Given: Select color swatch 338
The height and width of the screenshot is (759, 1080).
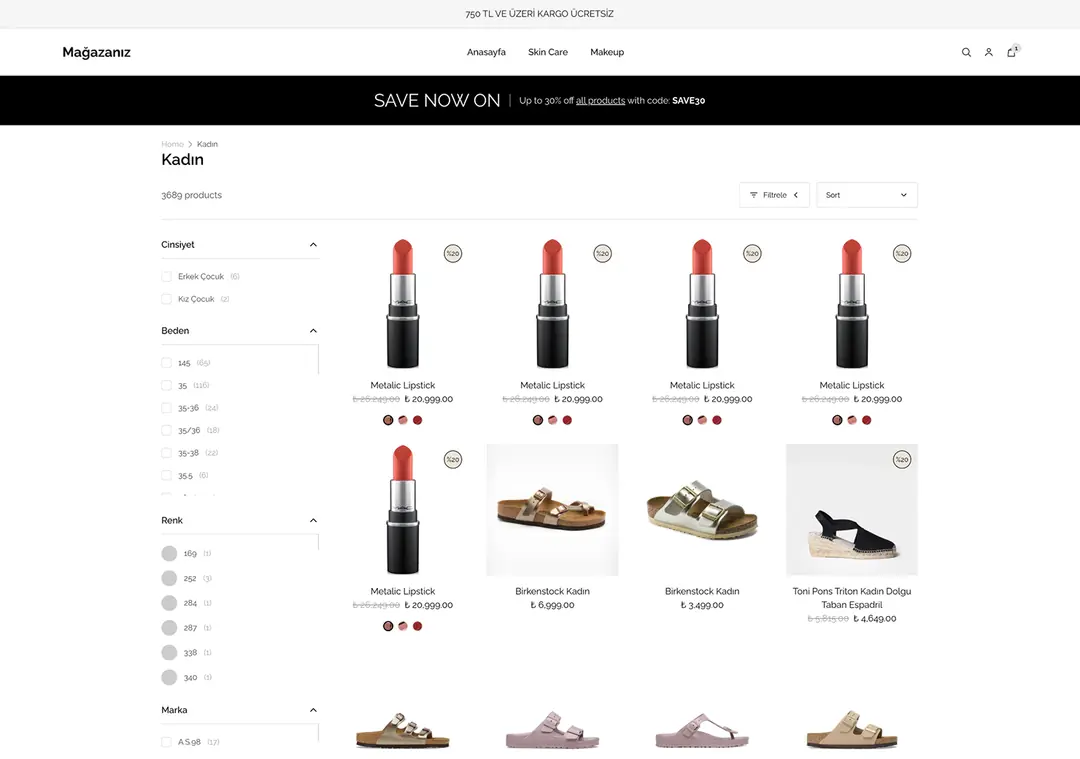Looking at the screenshot, I should (x=169, y=652).
